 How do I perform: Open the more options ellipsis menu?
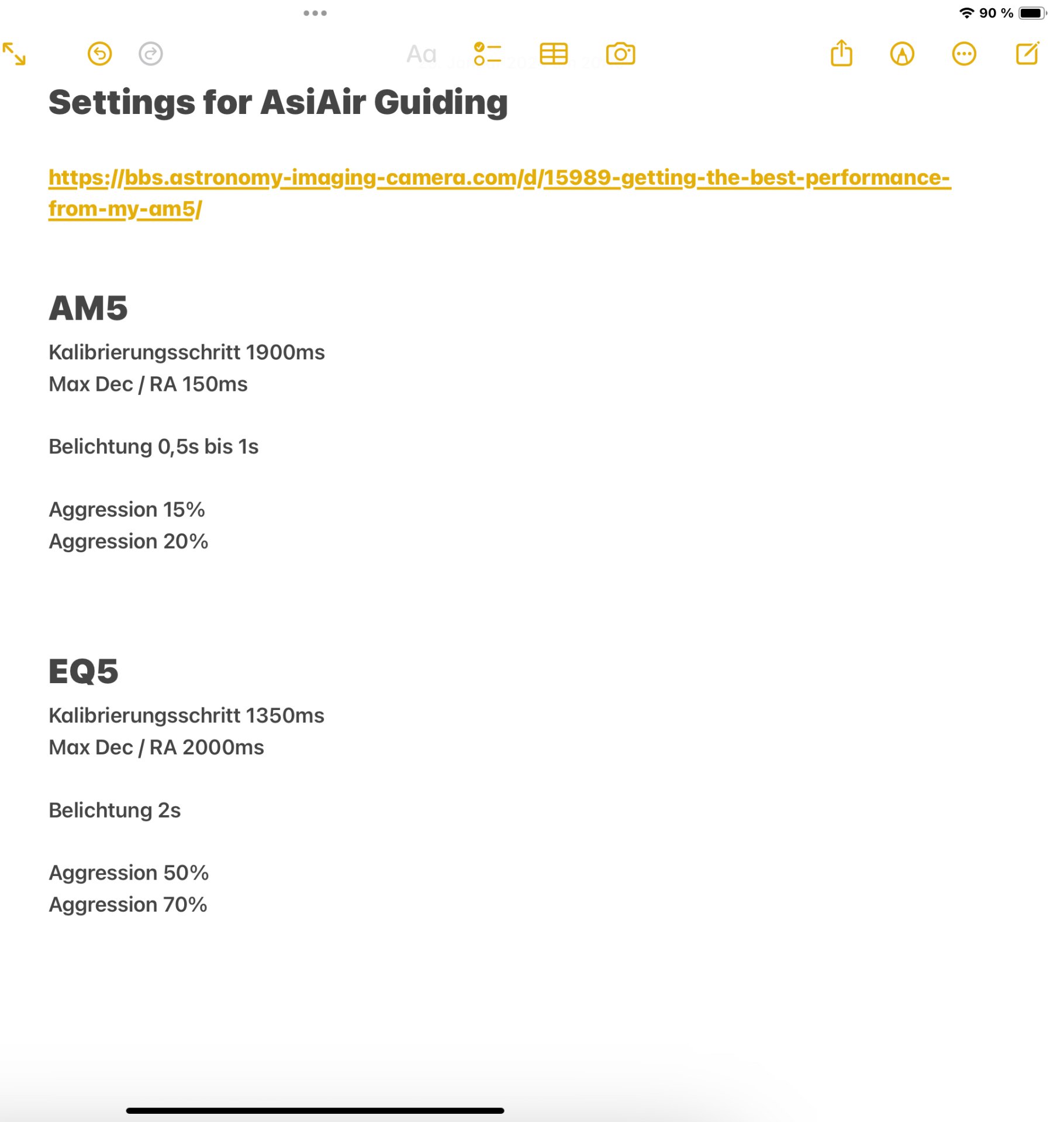[965, 54]
